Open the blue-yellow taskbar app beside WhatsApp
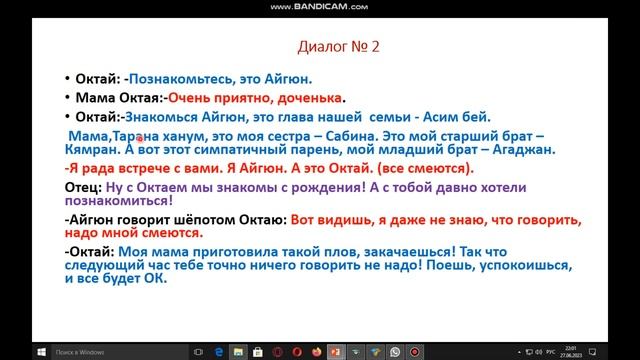 pos(375,352)
